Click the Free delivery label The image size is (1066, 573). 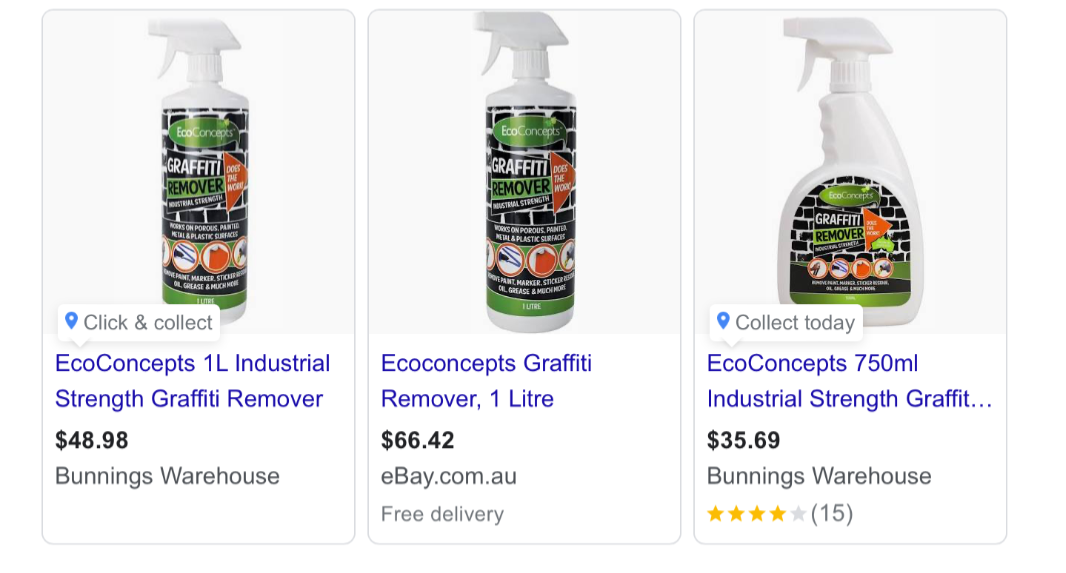pyautogui.click(x=443, y=514)
